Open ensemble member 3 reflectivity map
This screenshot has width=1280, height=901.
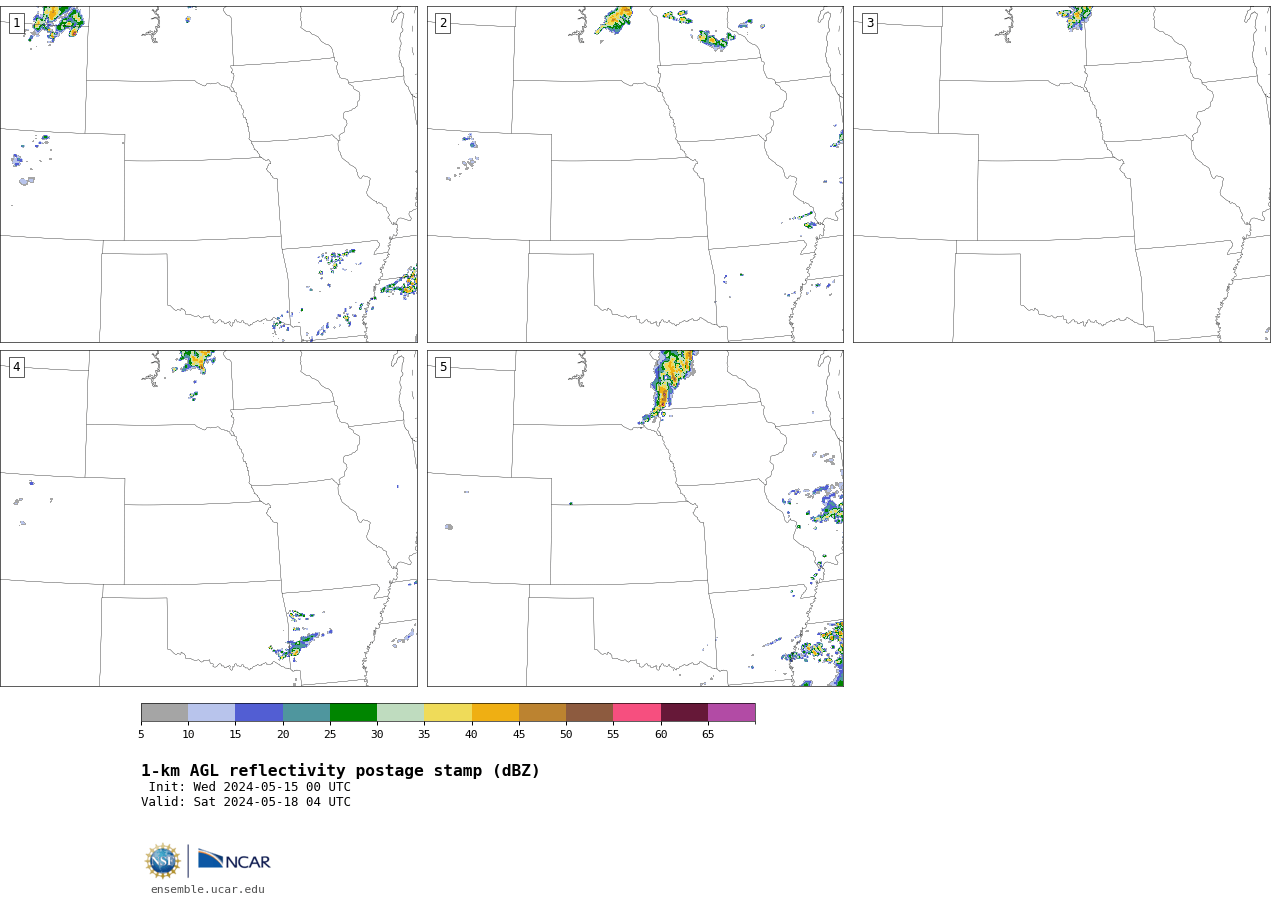click(1062, 174)
